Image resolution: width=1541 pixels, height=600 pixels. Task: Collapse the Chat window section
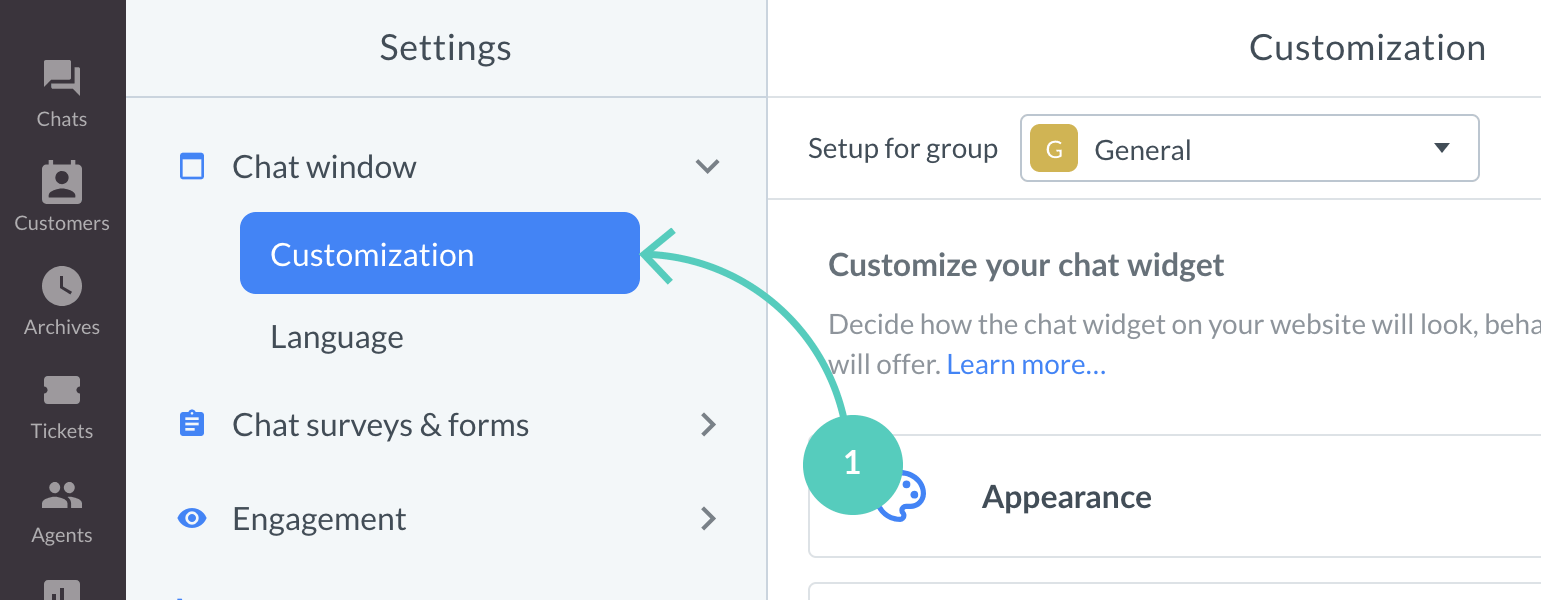[708, 167]
